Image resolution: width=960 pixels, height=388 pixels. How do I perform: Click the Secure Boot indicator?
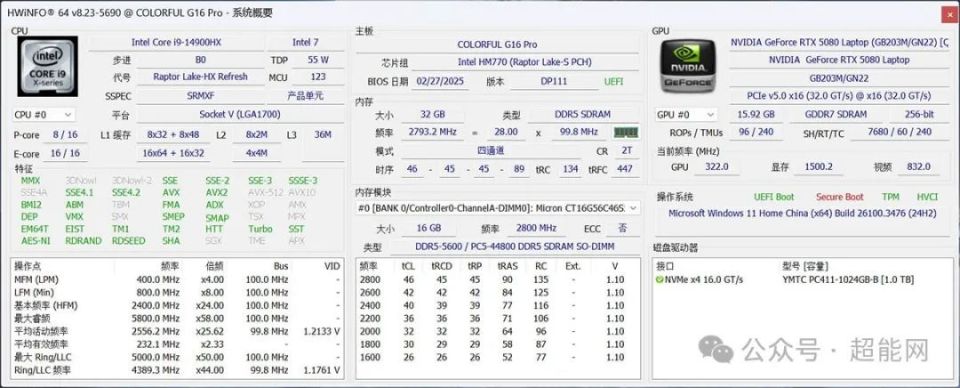pyautogui.click(x=839, y=197)
